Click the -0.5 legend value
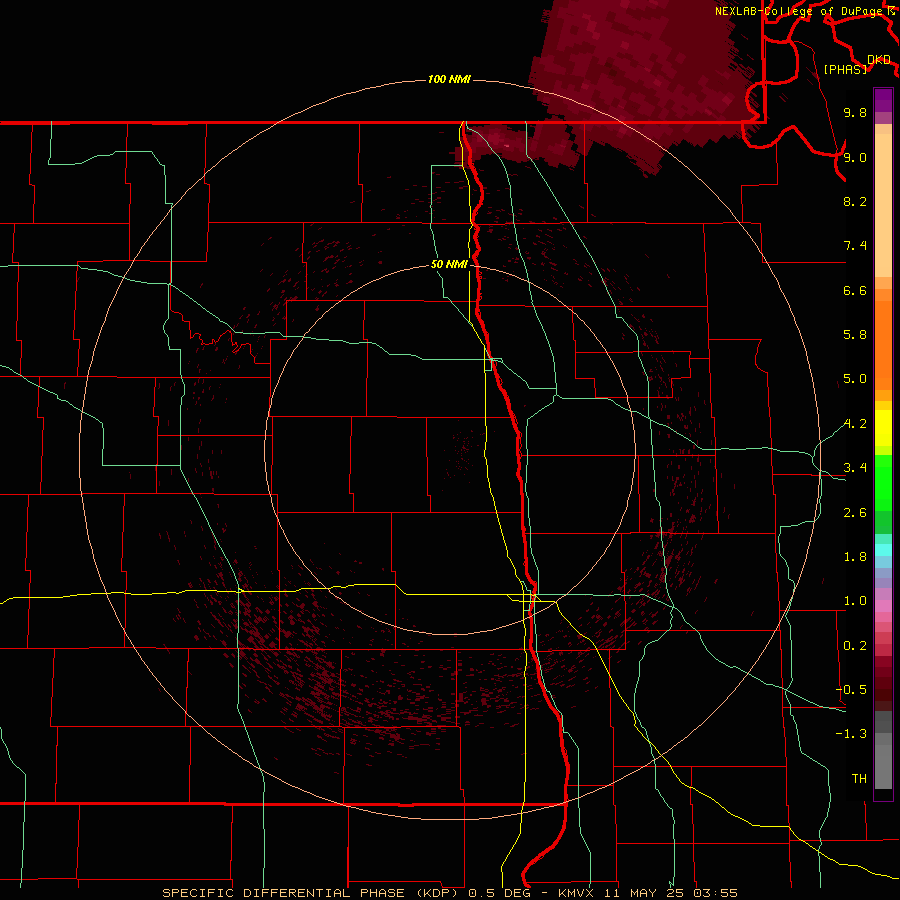The height and width of the screenshot is (900, 900). tap(851, 690)
